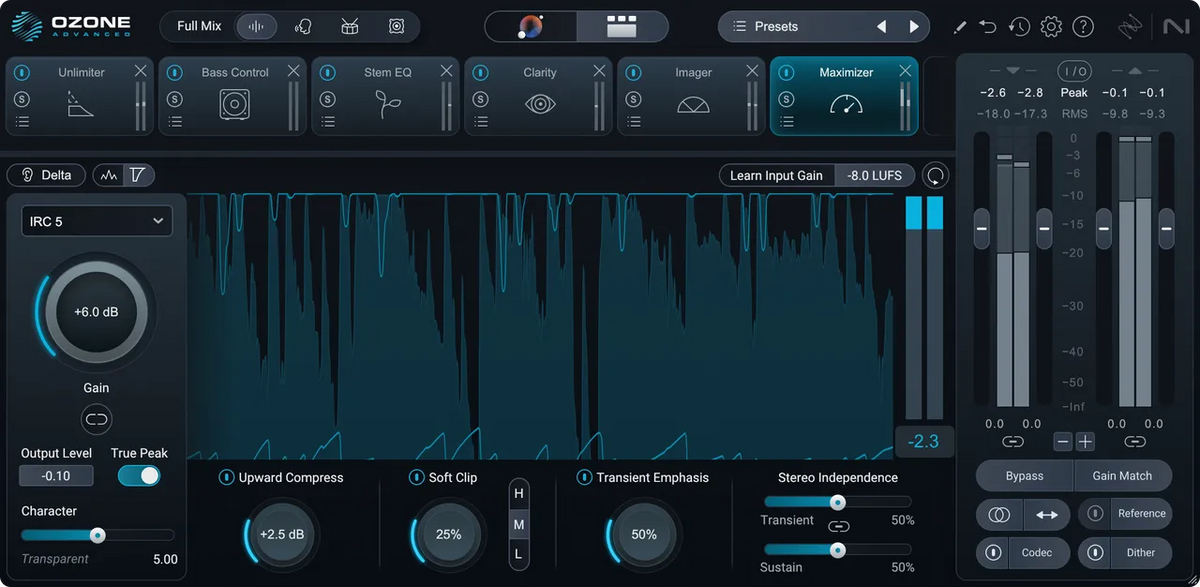Disable the Bass Control module power toggle

[x=175, y=72]
